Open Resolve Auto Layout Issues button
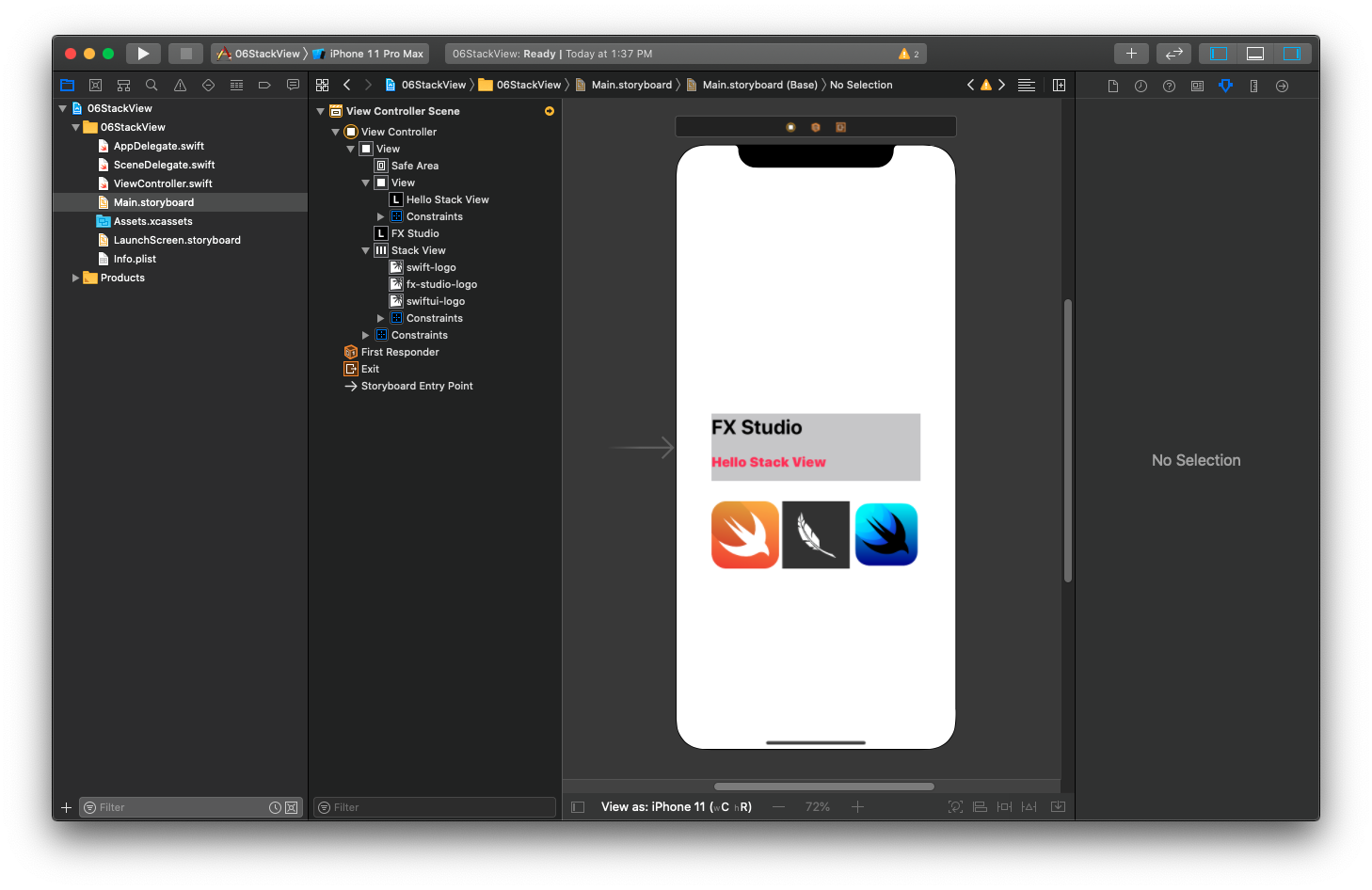This screenshot has width=1372, height=890. point(1029,807)
